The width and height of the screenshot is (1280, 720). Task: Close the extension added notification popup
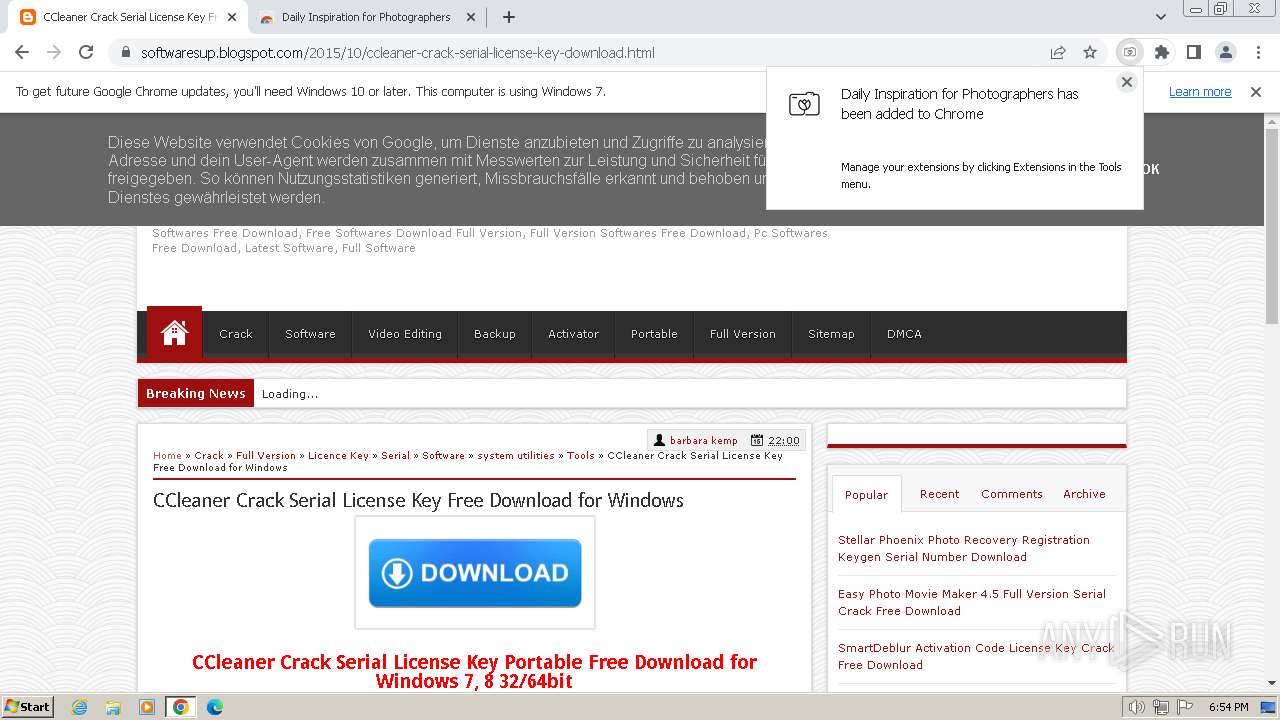1127,82
